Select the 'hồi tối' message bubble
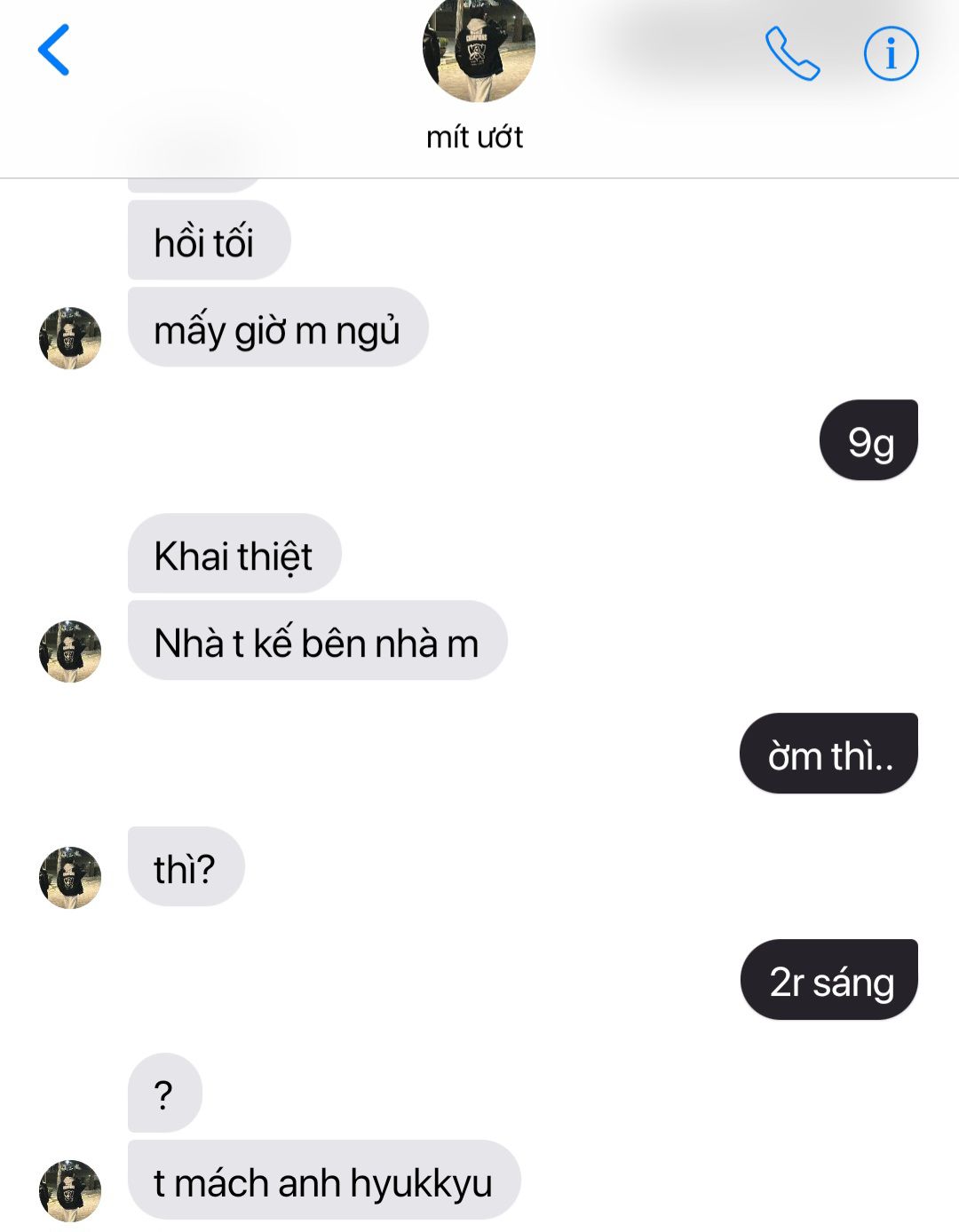The height and width of the screenshot is (1232, 959). click(x=210, y=241)
